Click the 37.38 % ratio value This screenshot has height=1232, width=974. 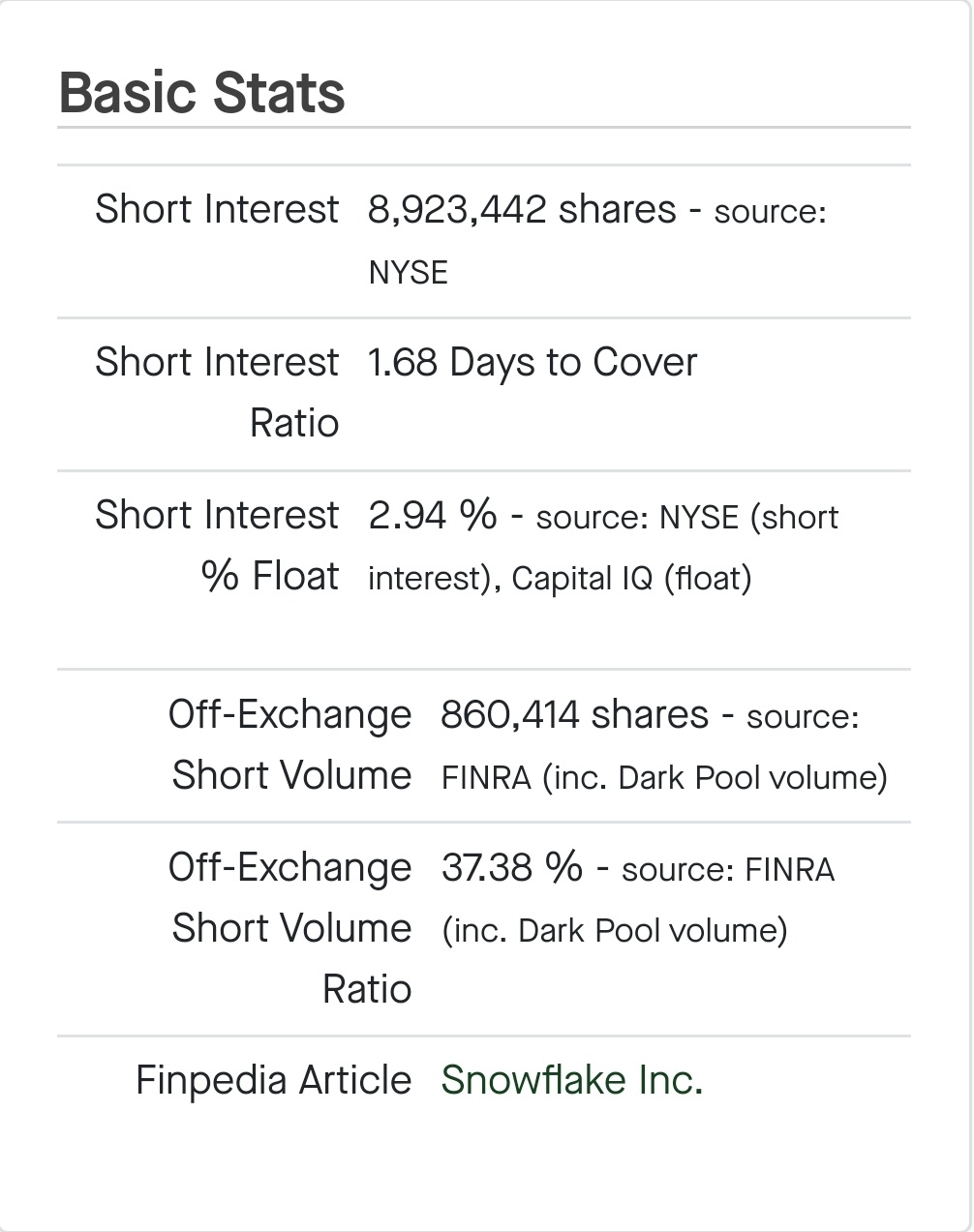(512, 867)
